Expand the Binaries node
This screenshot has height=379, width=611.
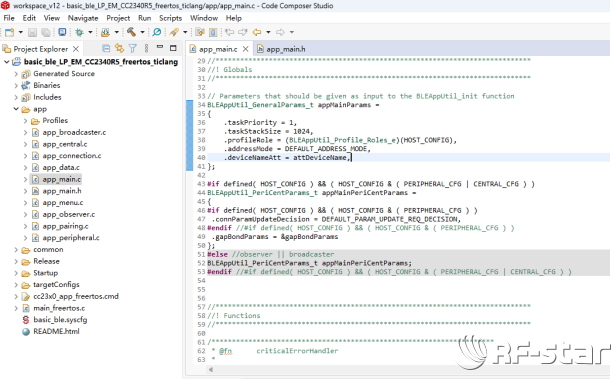pos(16,85)
